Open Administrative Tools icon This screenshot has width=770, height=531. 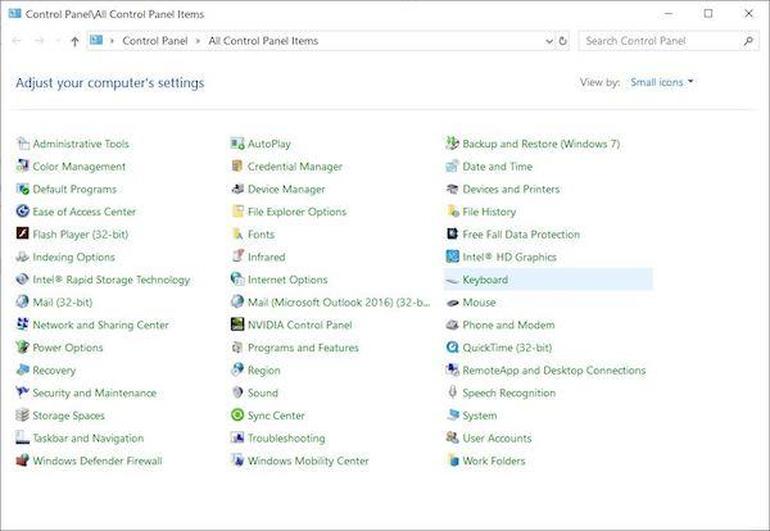23,143
